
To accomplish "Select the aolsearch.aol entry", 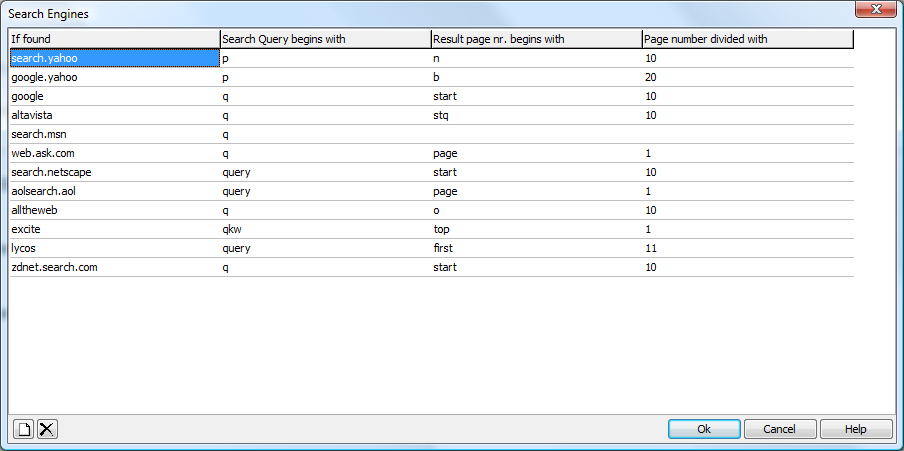I will click(x=115, y=191).
